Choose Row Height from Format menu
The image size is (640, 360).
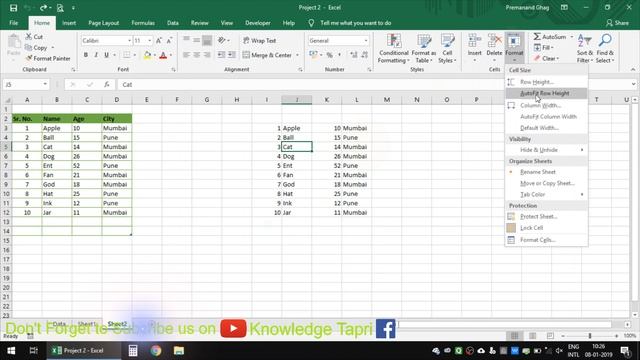click(x=547, y=82)
